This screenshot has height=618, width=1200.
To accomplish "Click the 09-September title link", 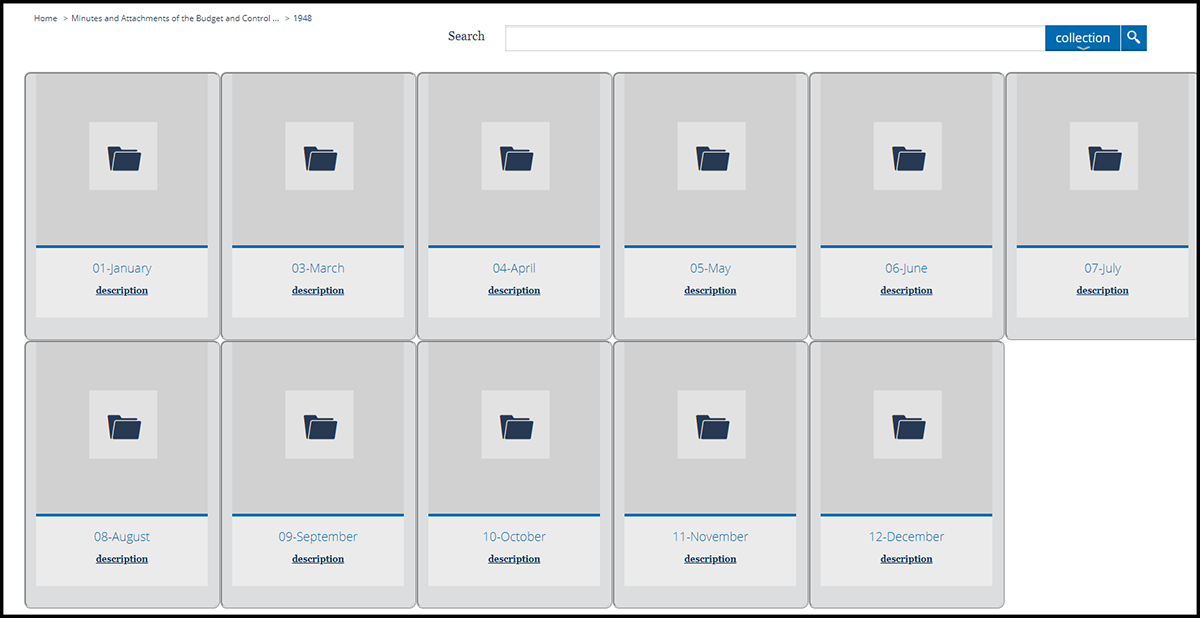I will pos(318,537).
